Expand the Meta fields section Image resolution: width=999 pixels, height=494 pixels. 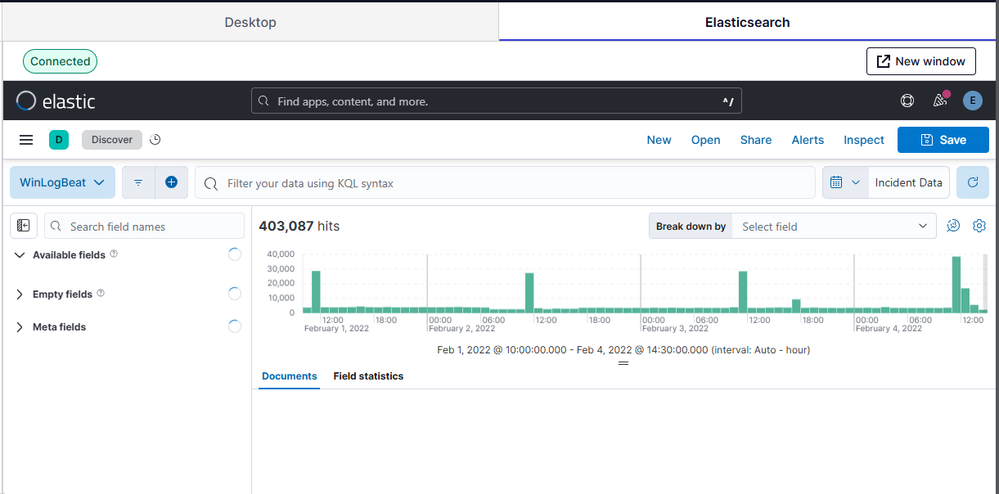click(20, 327)
